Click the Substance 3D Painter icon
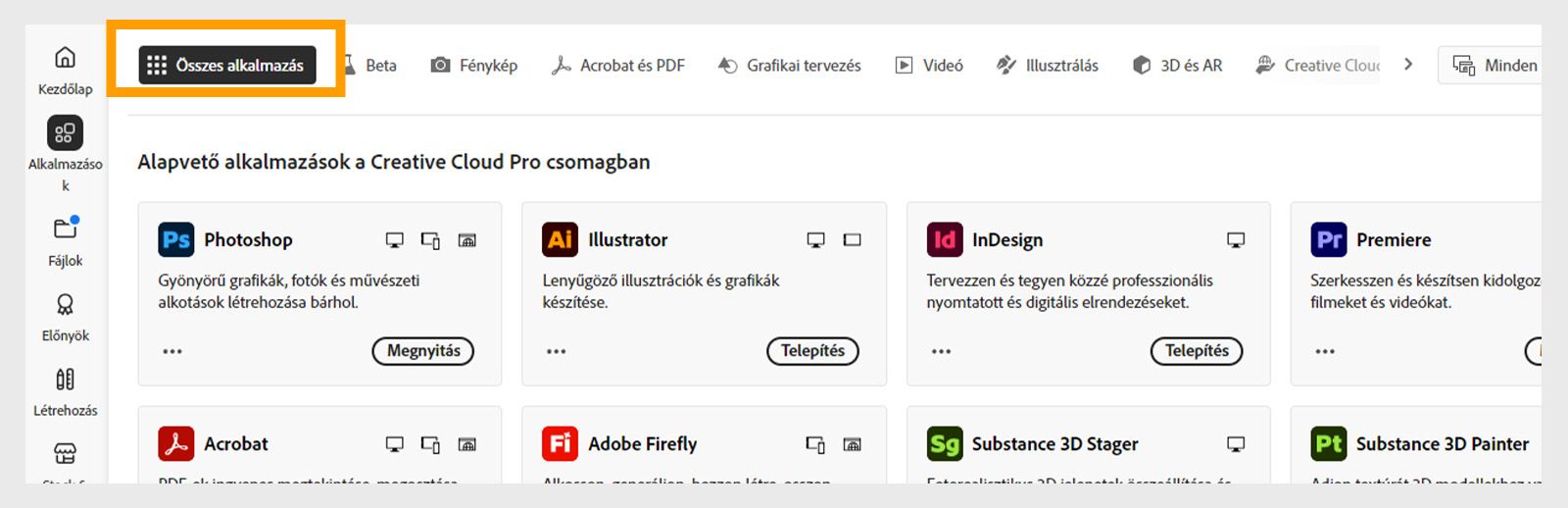 [1329, 443]
